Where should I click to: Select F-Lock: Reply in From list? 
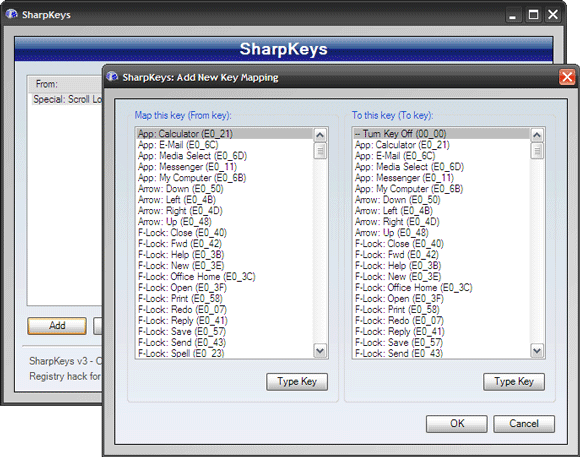pyautogui.click(x=225, y=320)
